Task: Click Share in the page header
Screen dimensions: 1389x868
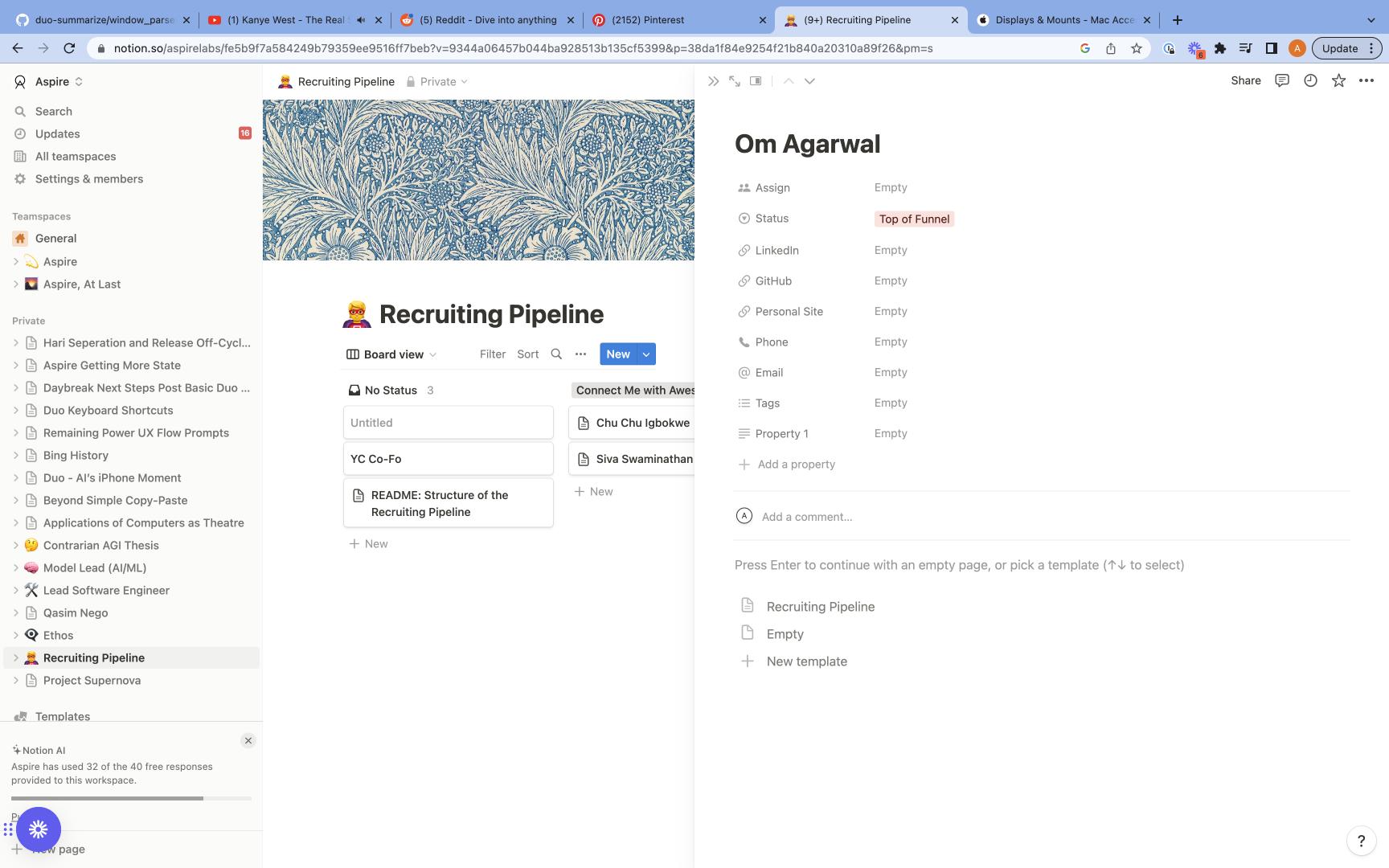Action: [1246, 80]
